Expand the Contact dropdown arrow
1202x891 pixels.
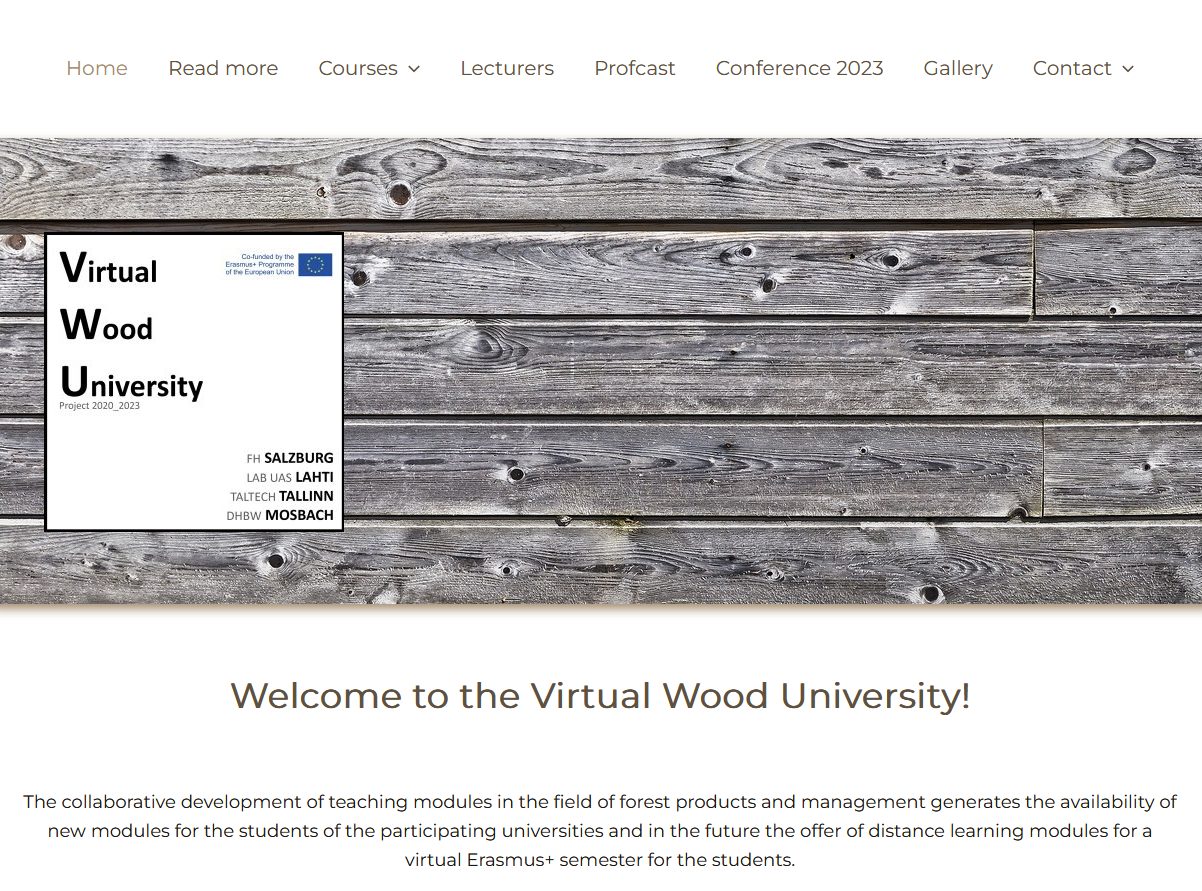click(1128, 69)
